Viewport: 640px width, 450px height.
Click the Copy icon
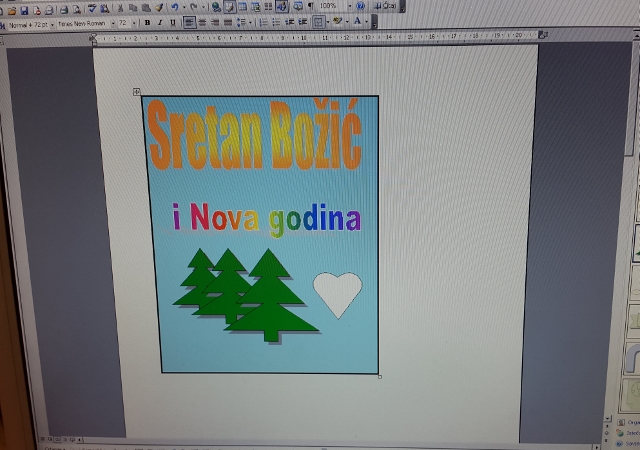[x=133, y=8]
